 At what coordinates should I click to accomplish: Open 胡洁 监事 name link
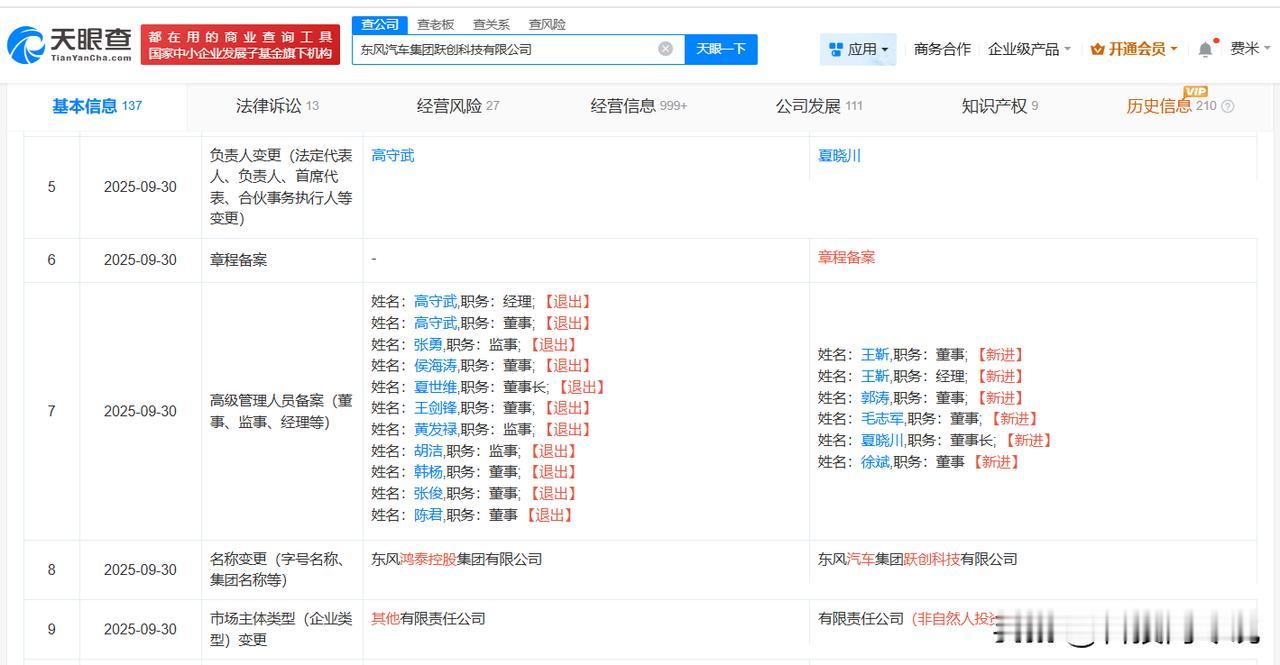pyautogui.click(x=428, y=450)
